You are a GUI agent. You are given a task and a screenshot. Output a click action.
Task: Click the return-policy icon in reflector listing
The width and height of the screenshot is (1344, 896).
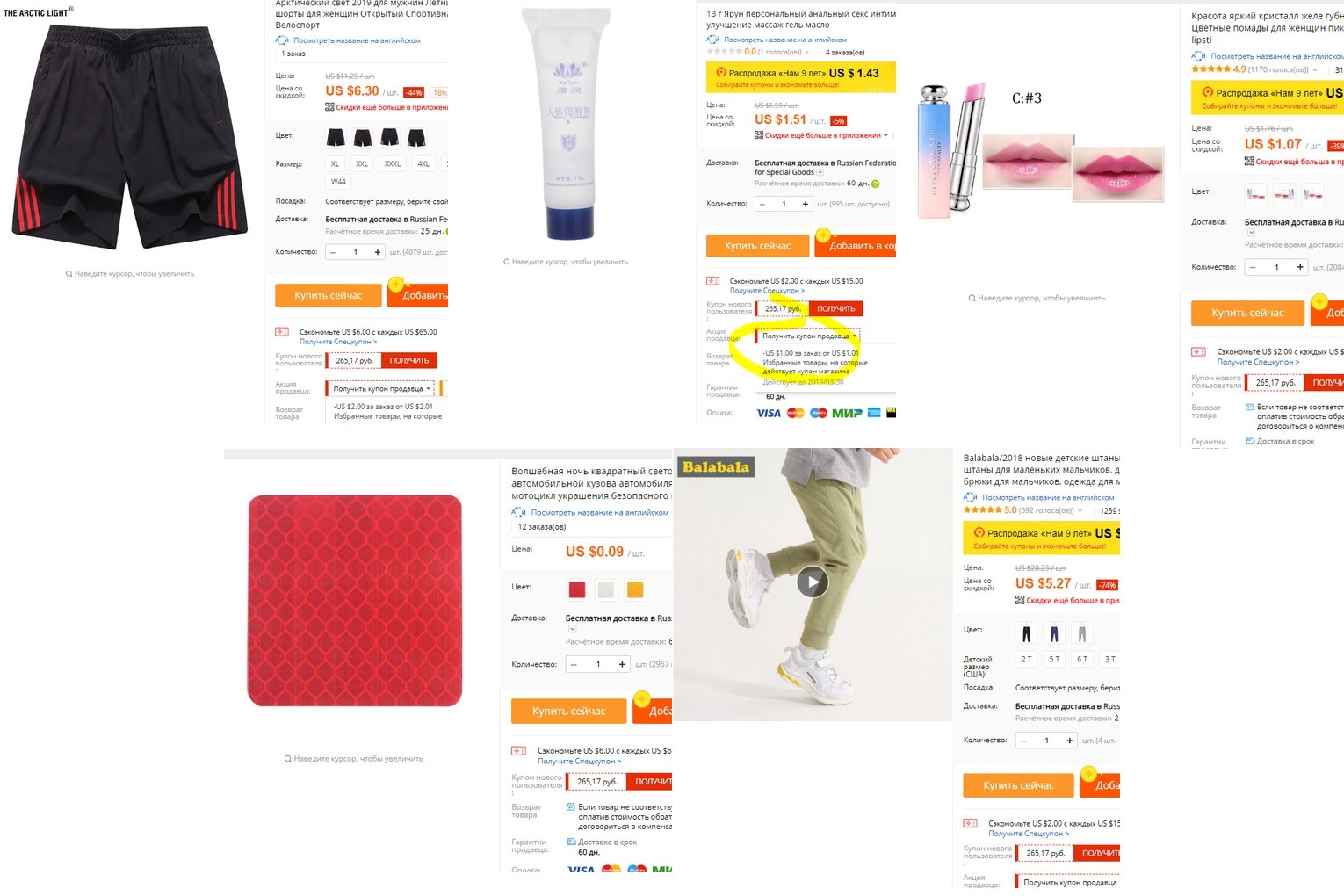click(x=571, y=806)
